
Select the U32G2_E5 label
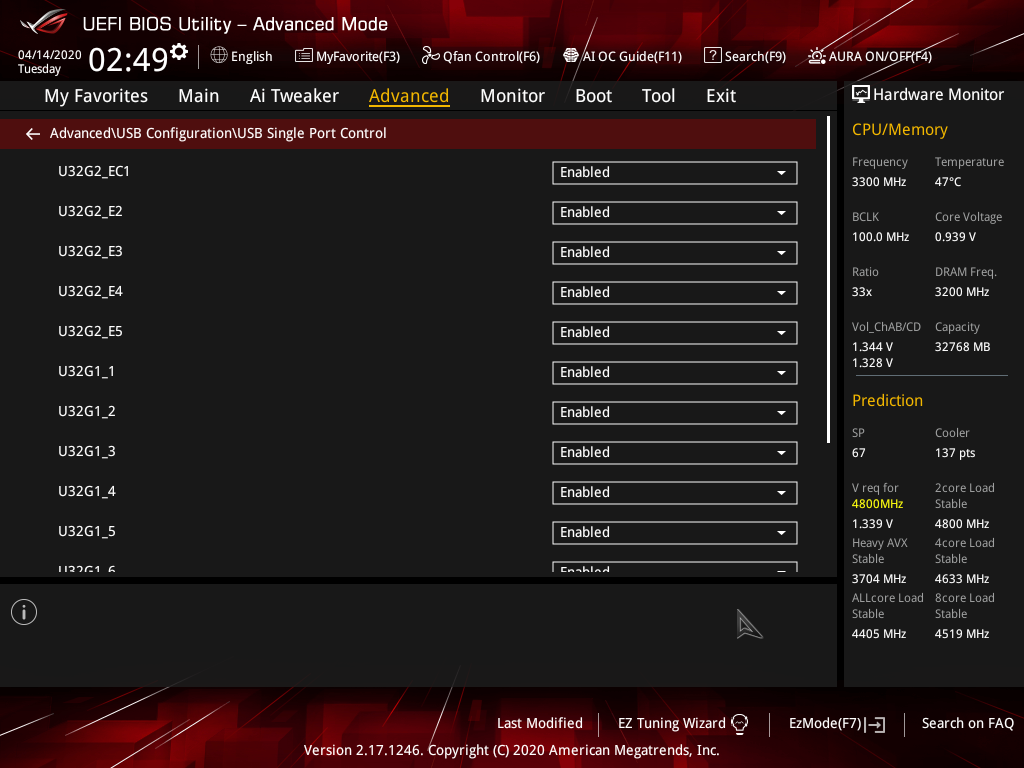(90, 331)
